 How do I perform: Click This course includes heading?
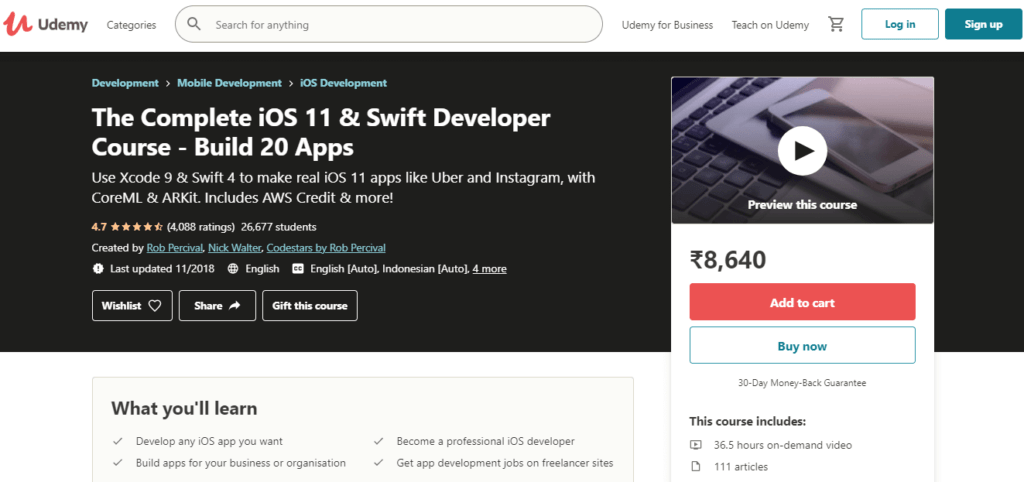click(x=748, y=421)
